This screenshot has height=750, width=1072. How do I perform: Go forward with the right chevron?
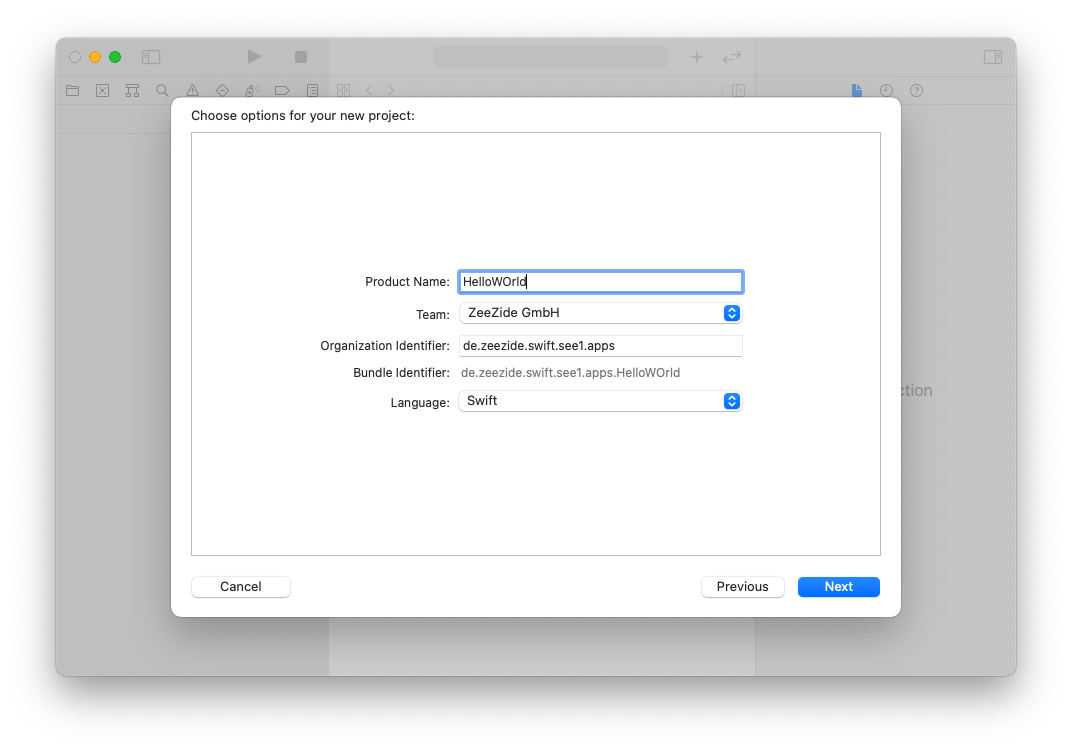pos(390,90)
